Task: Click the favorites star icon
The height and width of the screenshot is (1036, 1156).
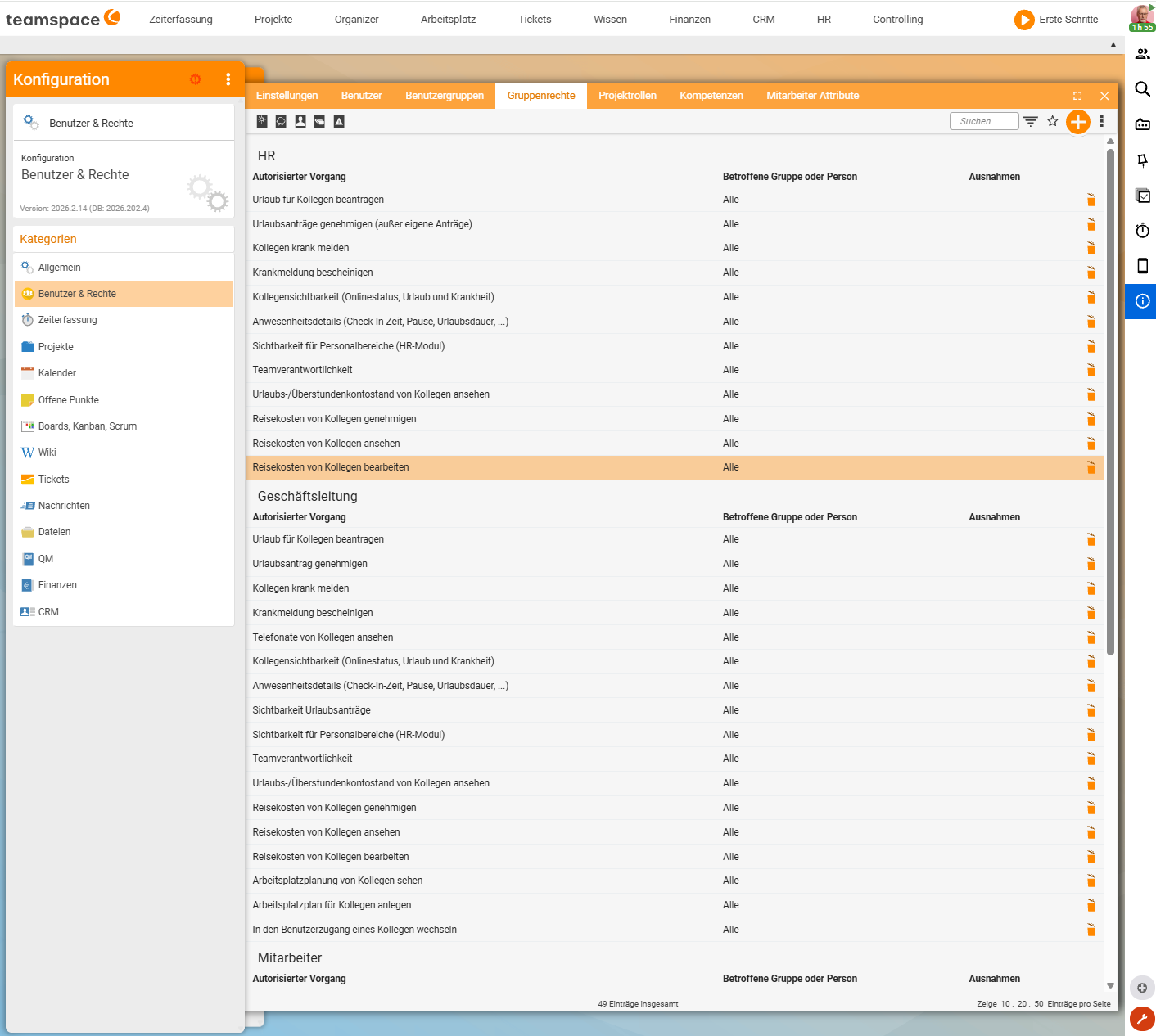Action: pos(1053,121)
